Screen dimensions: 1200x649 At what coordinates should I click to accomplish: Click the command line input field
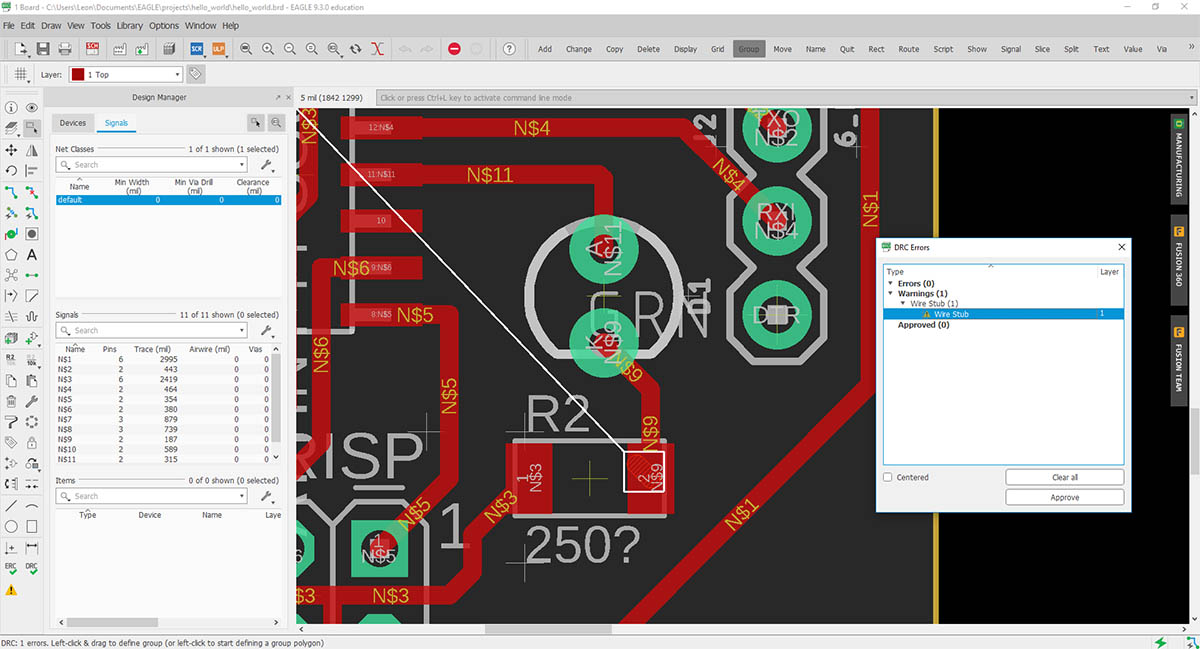(783, 98)
